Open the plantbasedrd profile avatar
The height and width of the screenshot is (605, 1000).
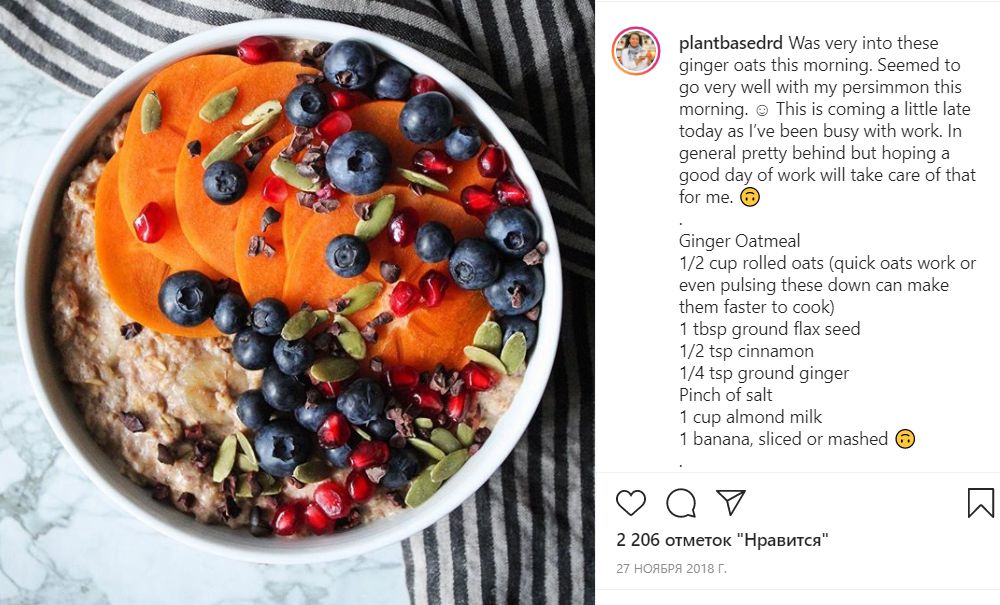[x=636, y=51]
